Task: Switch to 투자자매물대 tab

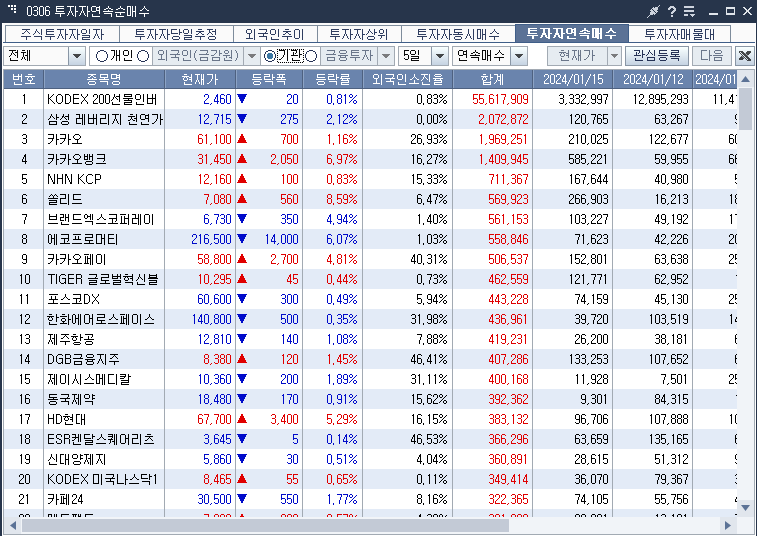Action: 680,34
